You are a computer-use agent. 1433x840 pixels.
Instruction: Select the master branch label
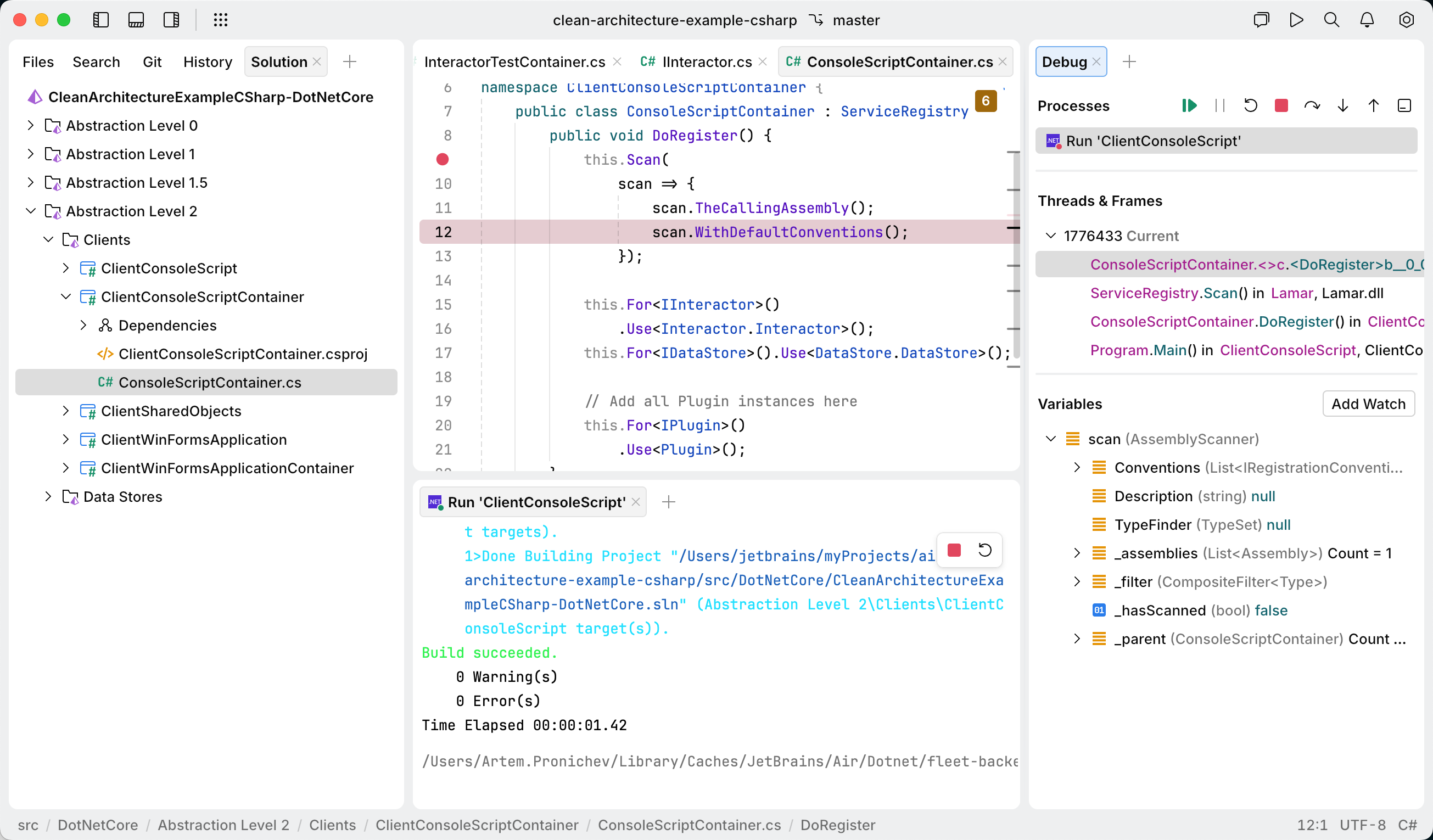(856, 20)
